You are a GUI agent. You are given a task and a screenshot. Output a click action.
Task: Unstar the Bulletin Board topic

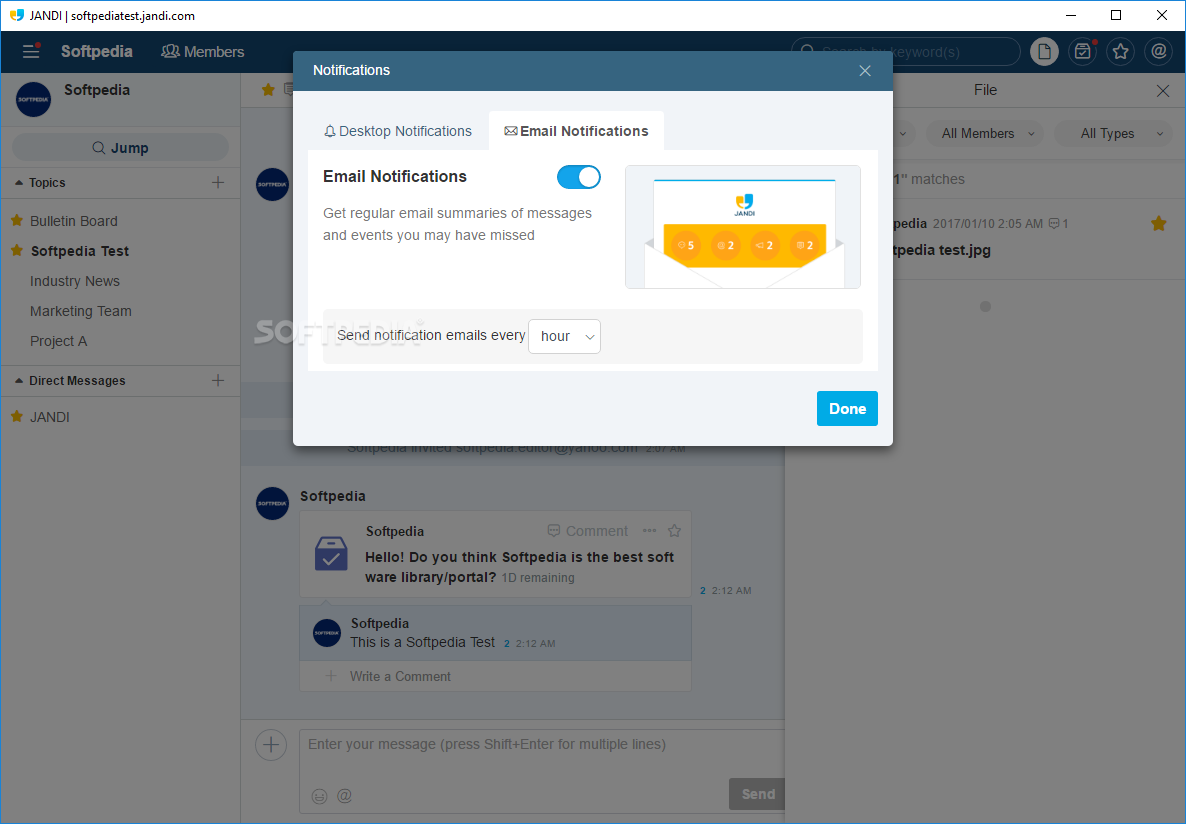pyautogui.click(x=17, y=220)
